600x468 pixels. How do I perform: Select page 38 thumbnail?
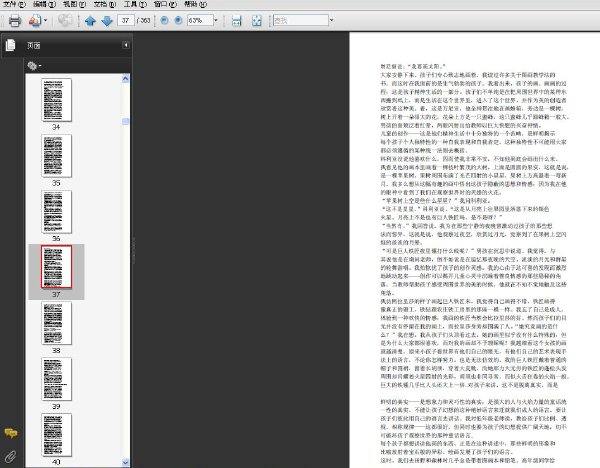[56, 323]
